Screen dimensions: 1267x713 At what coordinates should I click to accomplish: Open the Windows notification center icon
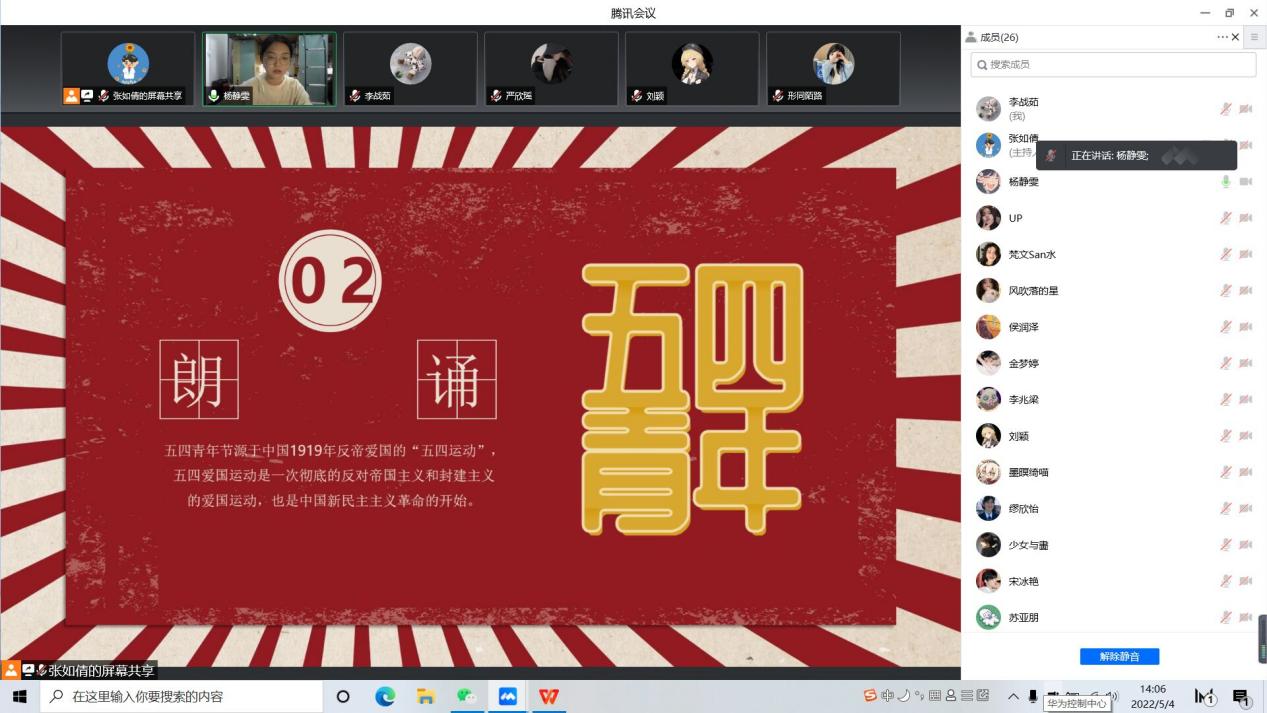[x=1242, y=697]
